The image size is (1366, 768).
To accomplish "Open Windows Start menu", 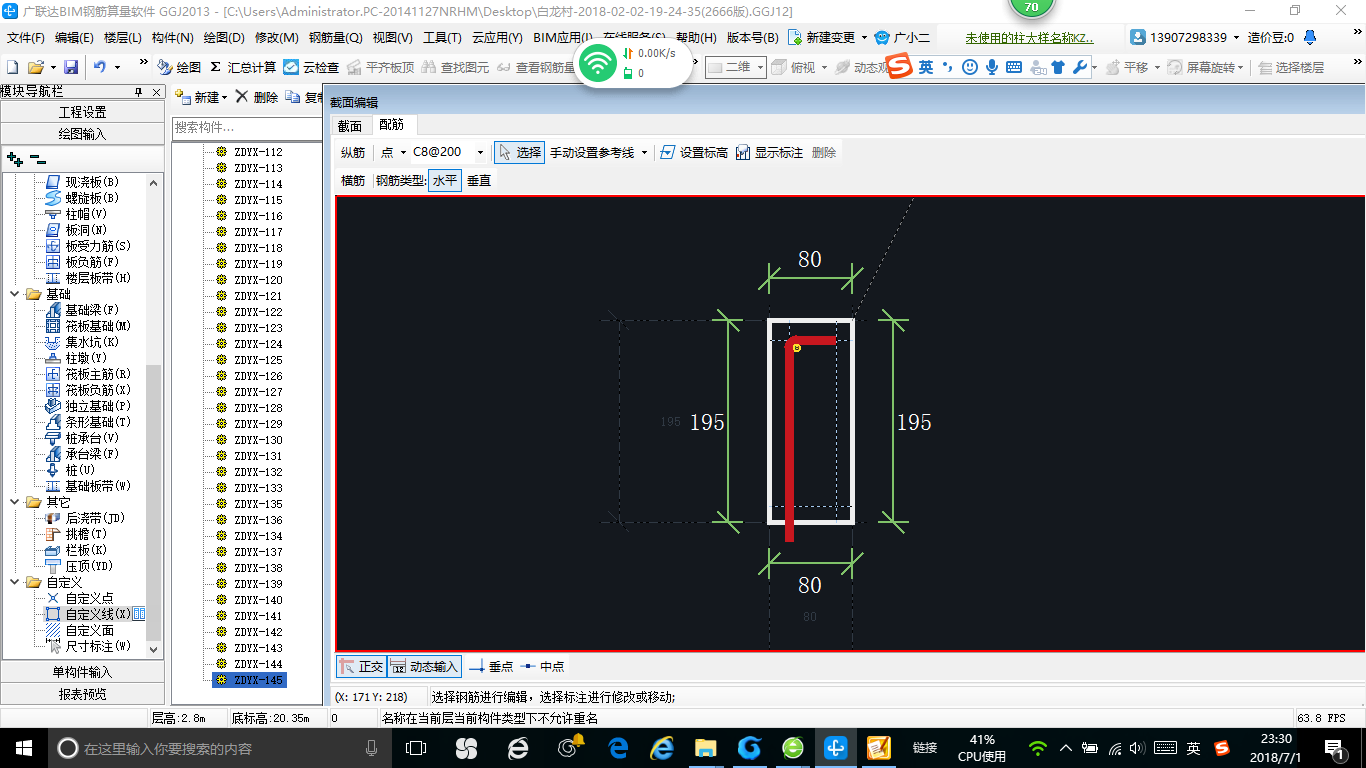I will (x=23, y=747).
